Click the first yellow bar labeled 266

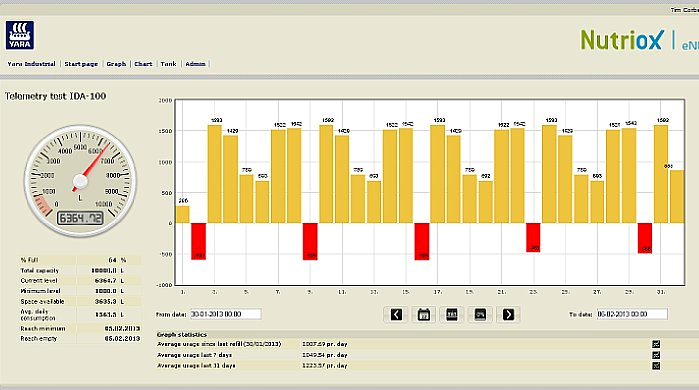(x=183, y=214)
